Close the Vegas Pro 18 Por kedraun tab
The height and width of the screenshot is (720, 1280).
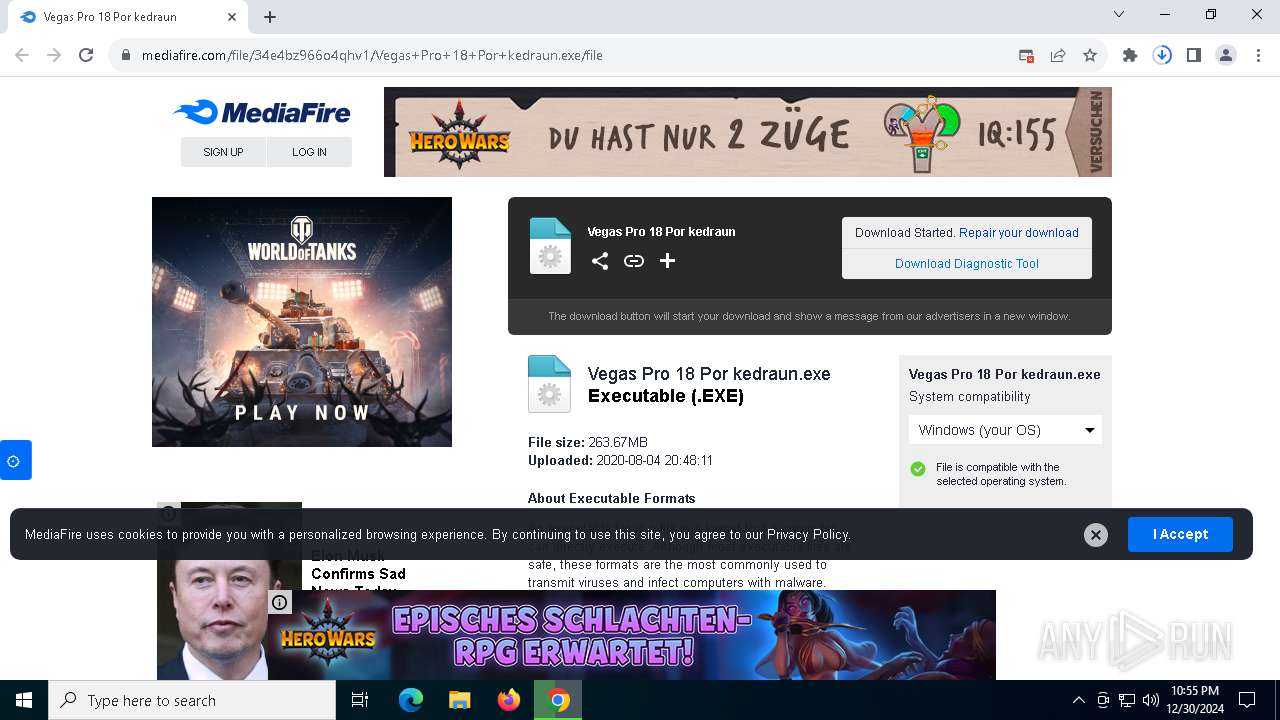click(232, 17)
